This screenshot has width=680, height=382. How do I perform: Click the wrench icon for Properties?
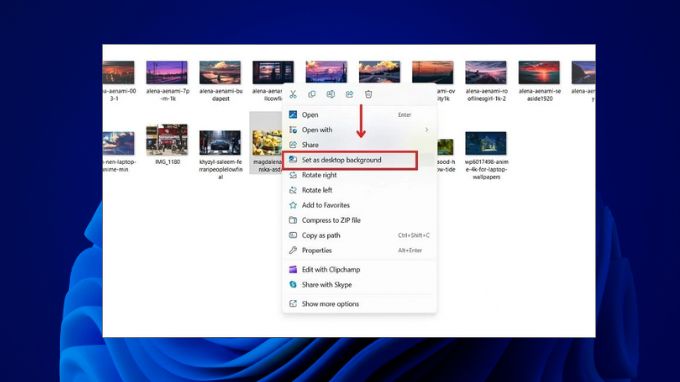(x=293, y=250)
